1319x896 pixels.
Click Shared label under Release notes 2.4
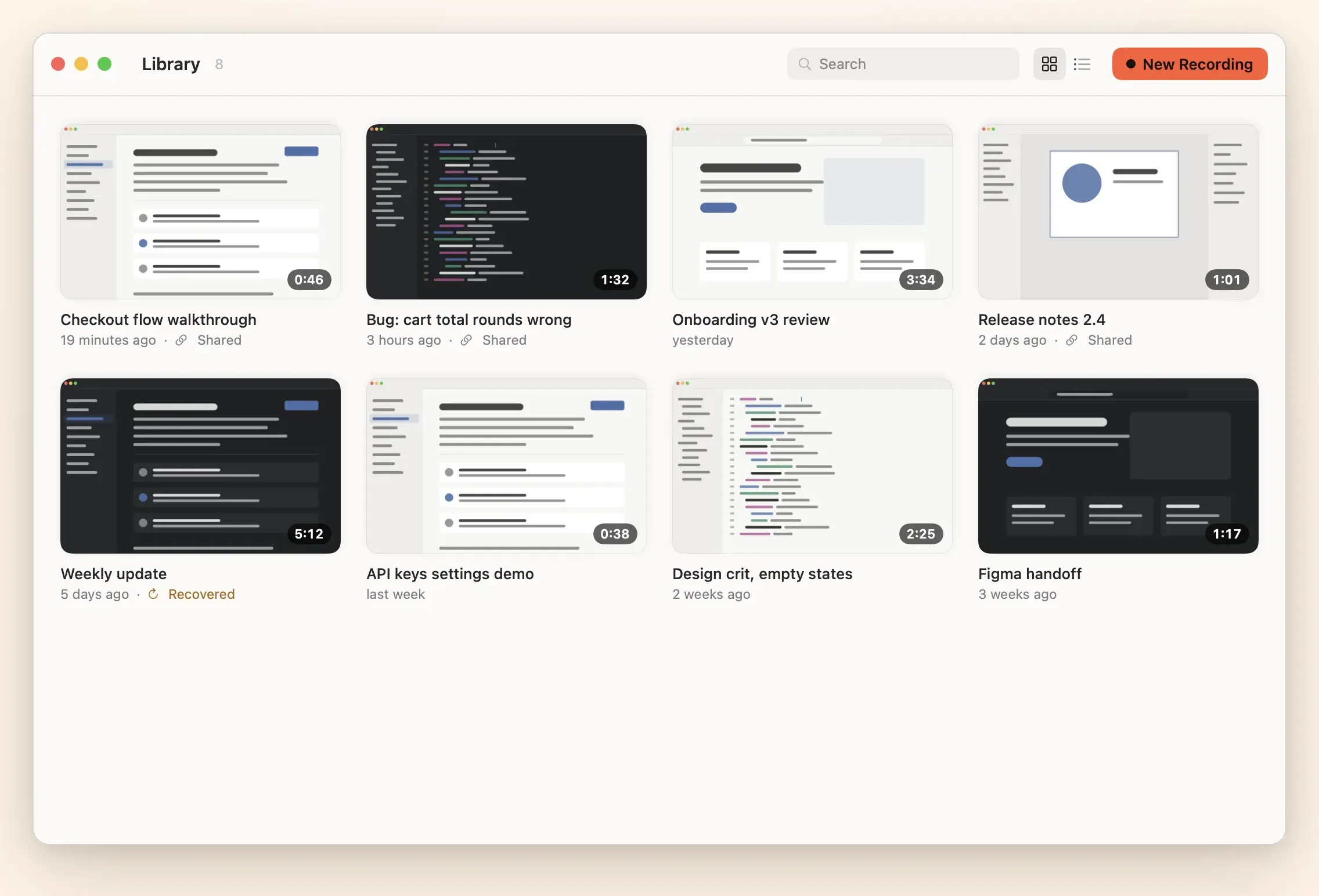1110,340
